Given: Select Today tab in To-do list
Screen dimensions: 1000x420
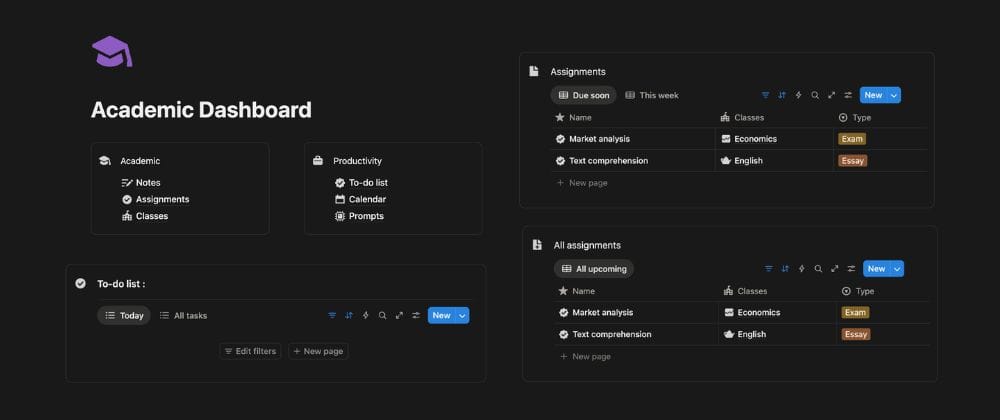Looking at the screenshot, I should click(x=124, y=315).
